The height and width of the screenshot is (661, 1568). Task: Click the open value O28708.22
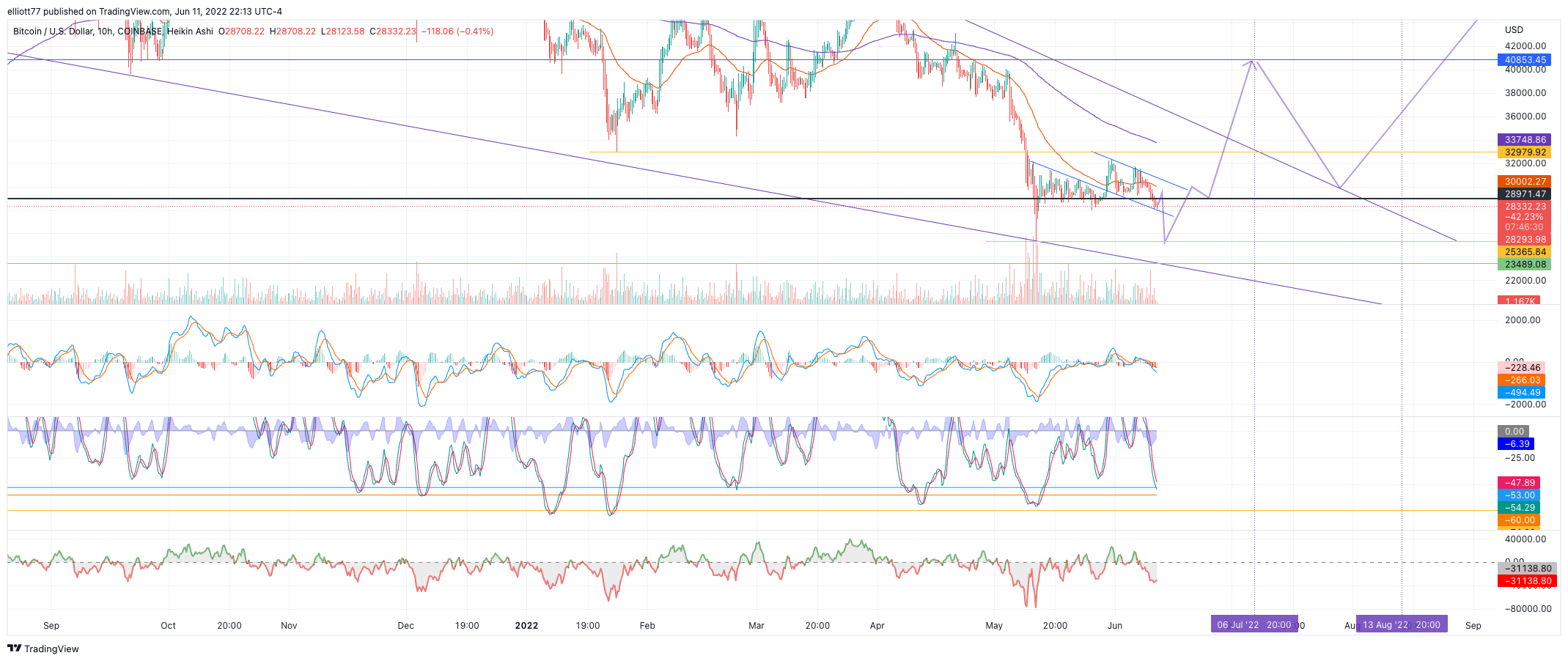[x=242, y=32]
